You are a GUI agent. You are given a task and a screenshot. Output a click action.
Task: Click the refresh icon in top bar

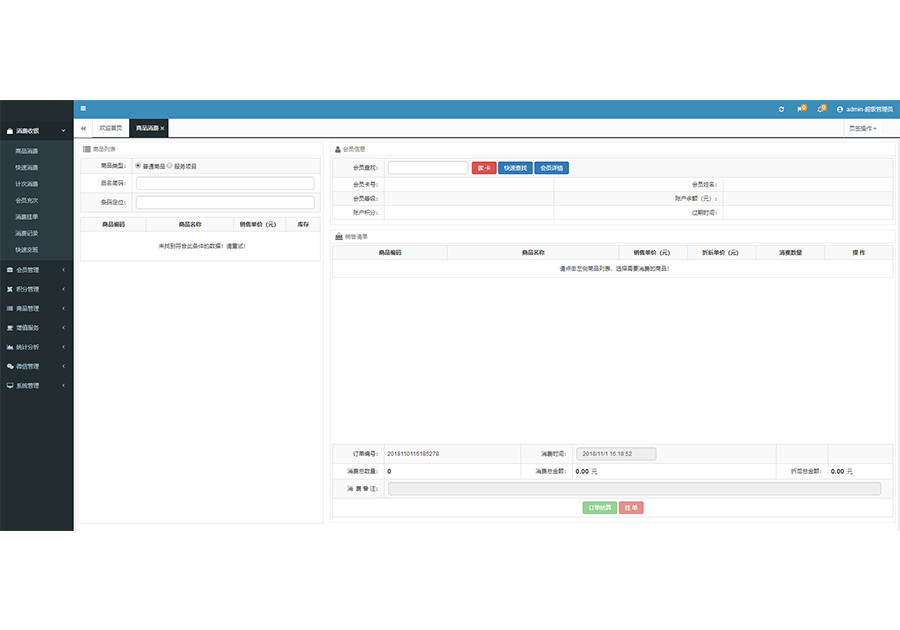pyautogui.click(x=781, y=109)
